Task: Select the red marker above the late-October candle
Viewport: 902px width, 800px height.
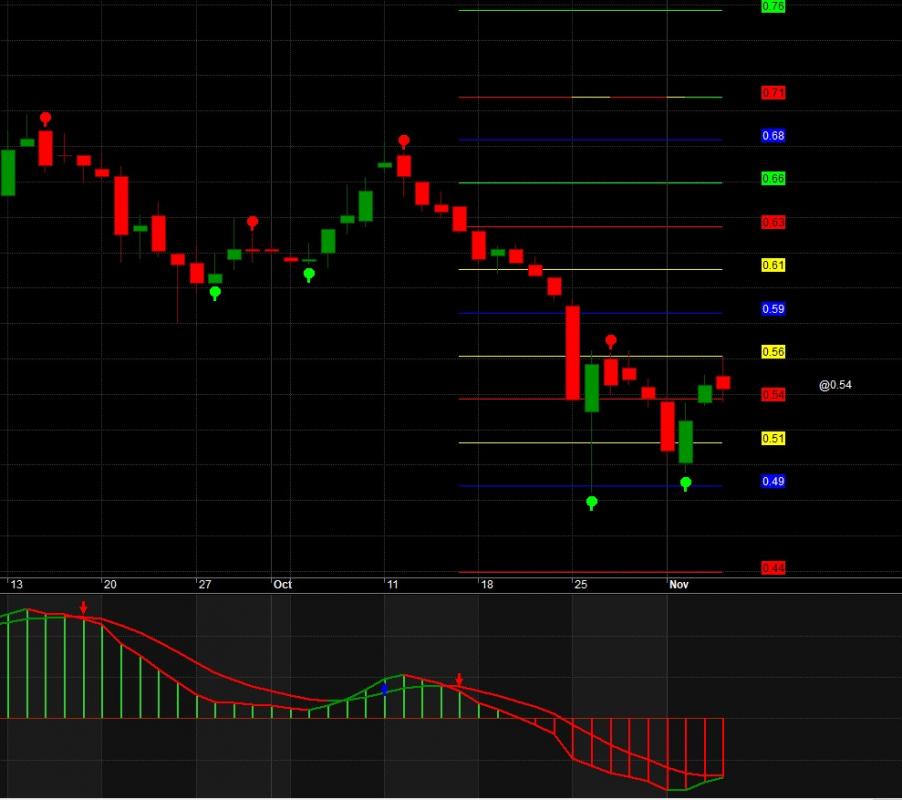Action: pyautogui.click(x=611, y=341)
